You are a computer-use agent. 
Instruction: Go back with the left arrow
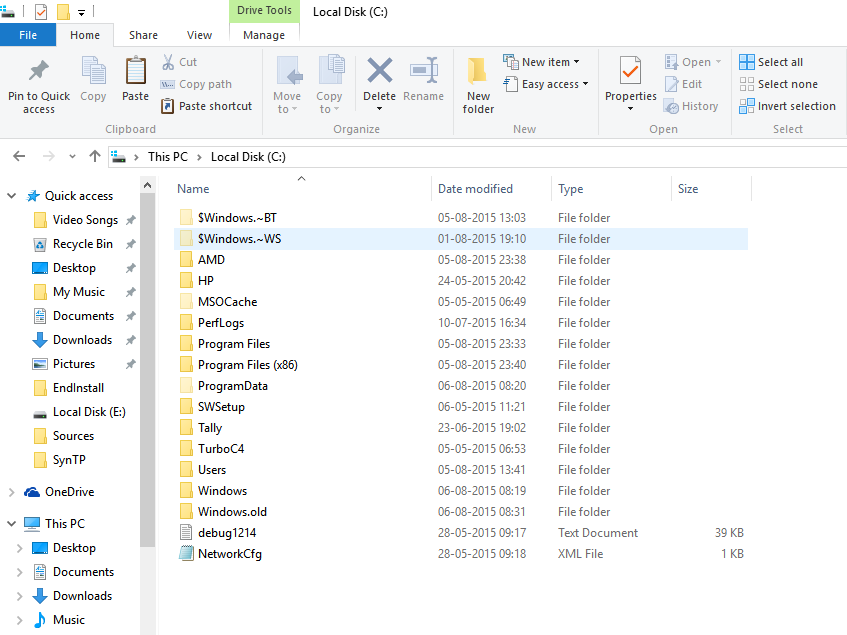click(x=19, y=157)
